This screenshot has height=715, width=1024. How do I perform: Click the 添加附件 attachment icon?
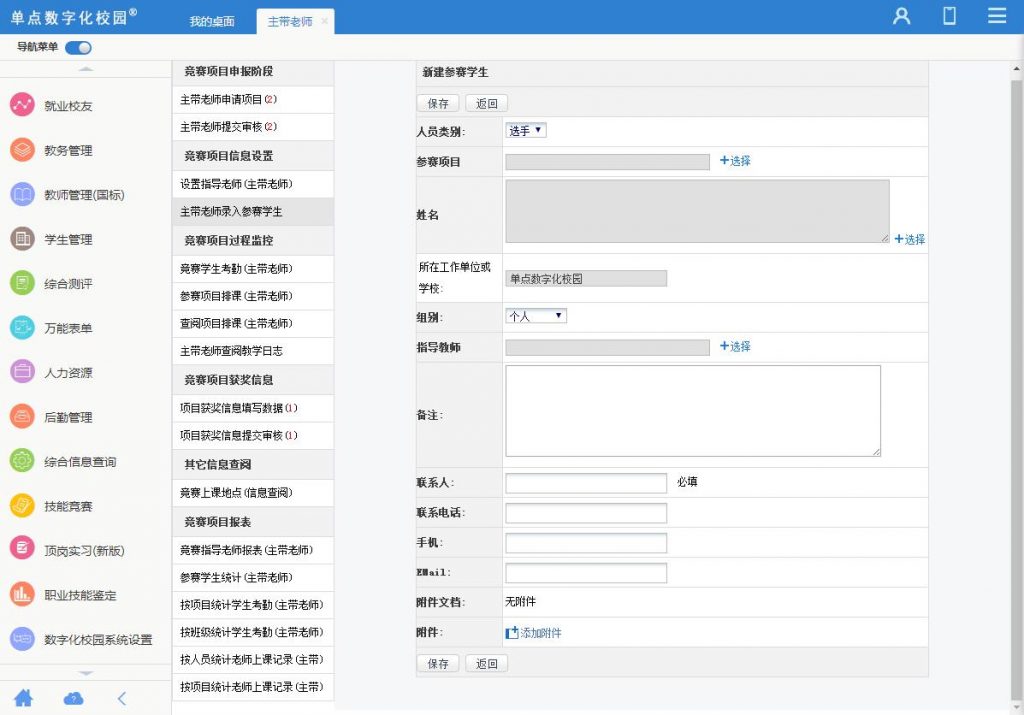pyautogui.click(x=511, y=633)
